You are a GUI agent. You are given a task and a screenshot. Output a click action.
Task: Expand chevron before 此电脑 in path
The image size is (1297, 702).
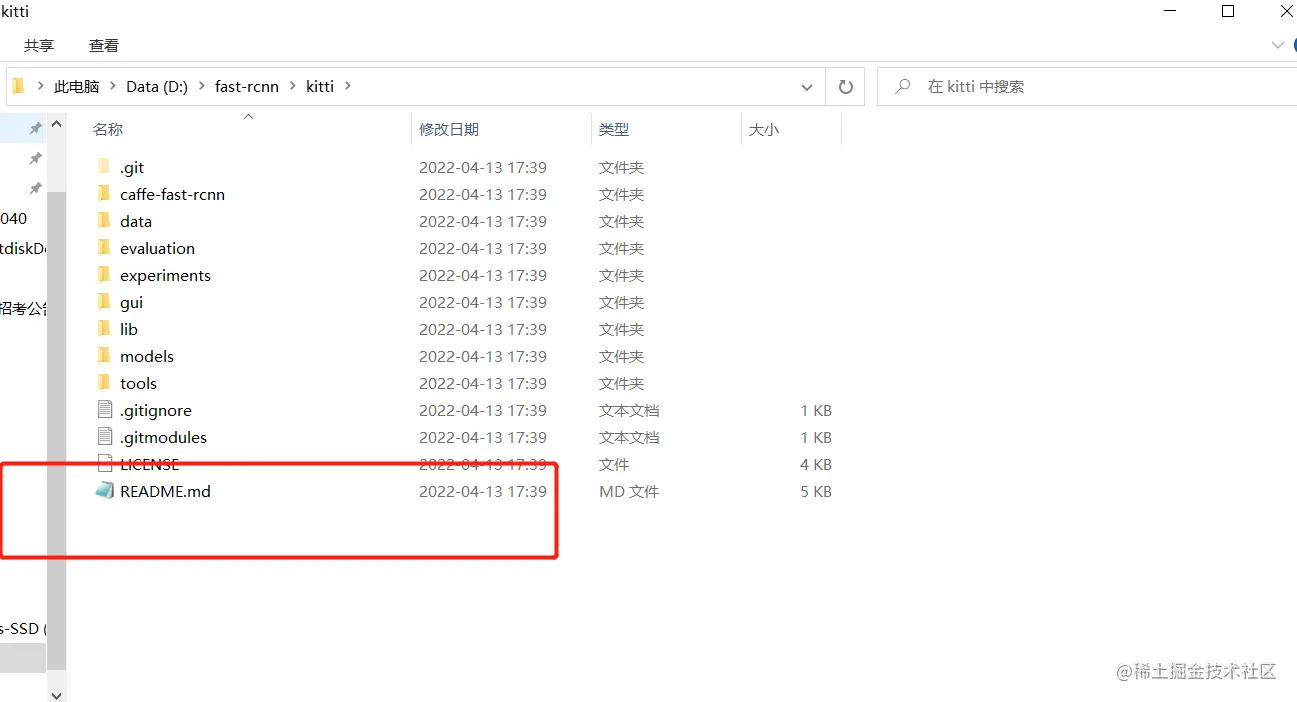click(40, 86)
